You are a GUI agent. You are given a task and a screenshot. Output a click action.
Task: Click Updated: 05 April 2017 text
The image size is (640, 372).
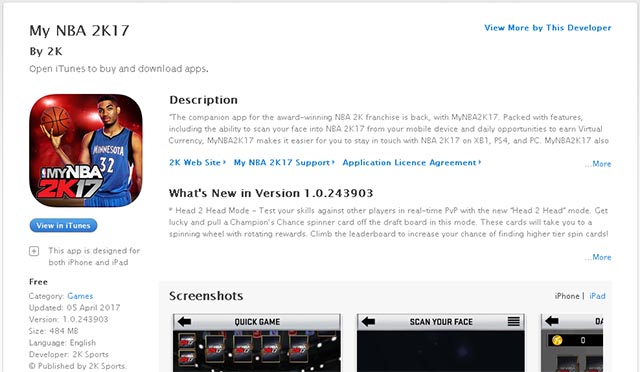74,307
